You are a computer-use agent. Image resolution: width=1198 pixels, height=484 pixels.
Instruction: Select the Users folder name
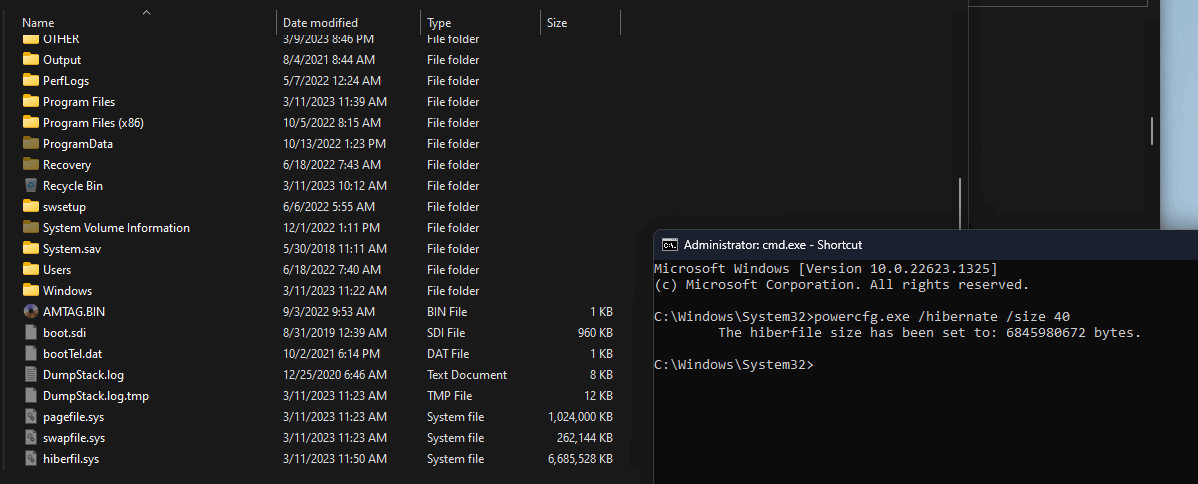57,270
